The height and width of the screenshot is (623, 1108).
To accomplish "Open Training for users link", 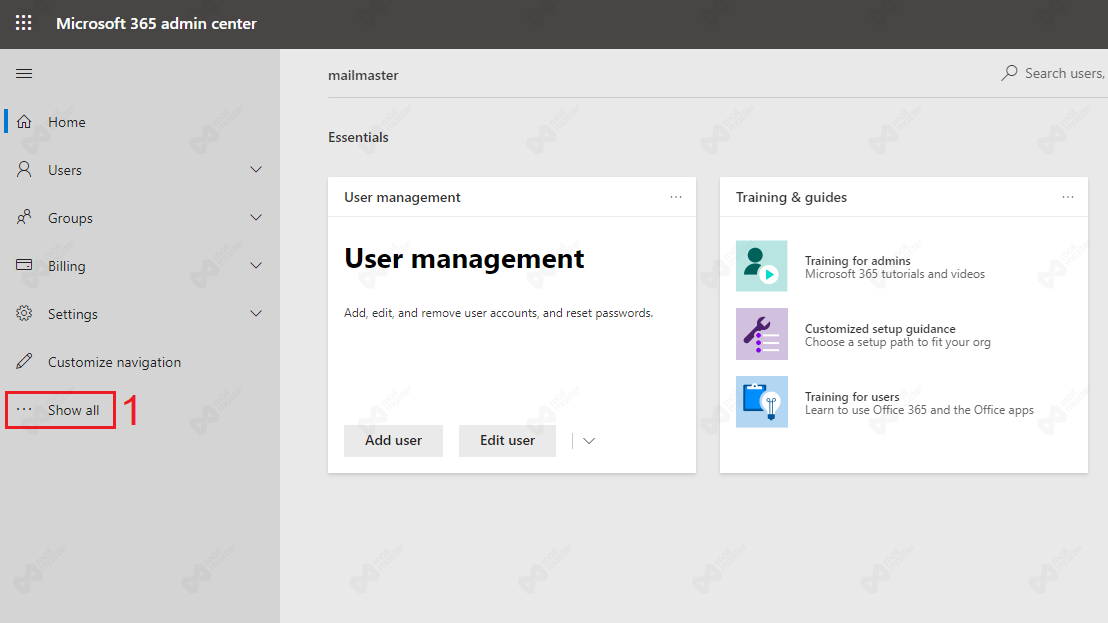I will click(851, 396).
